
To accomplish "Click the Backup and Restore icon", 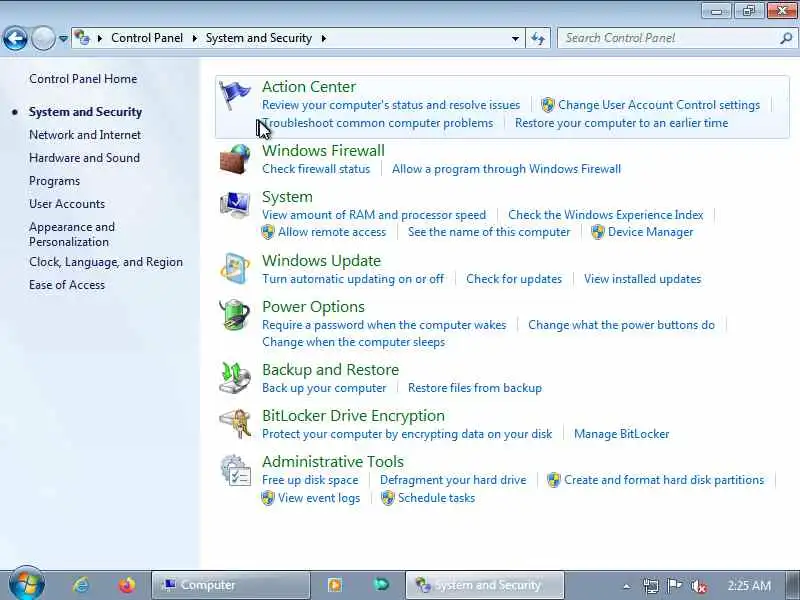I will click(235, 378).
